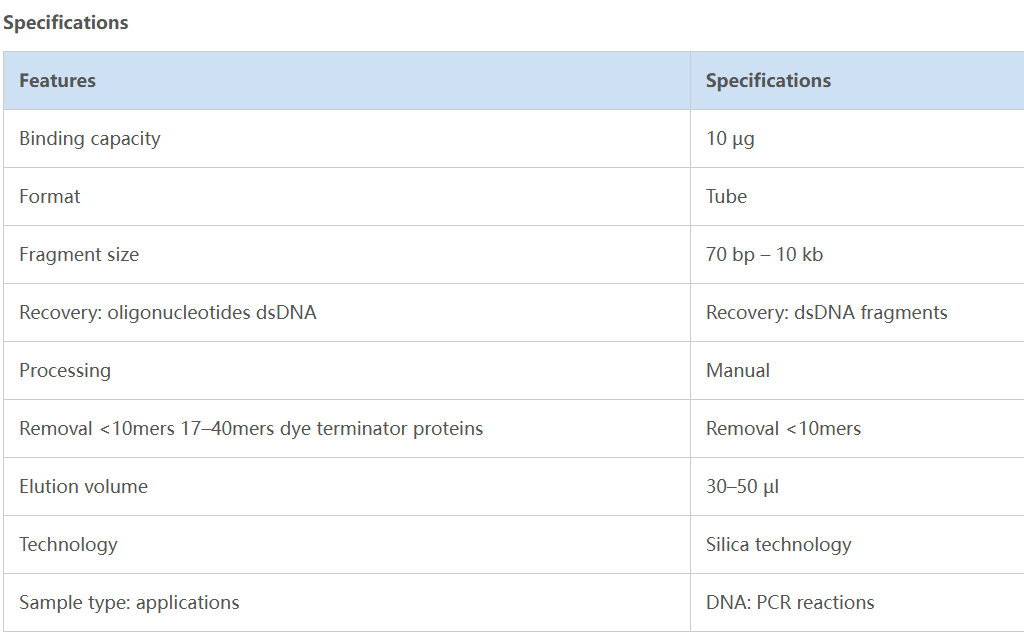
Task: Click the 70 bp – 10 kb value
Action: coord(764,255)
